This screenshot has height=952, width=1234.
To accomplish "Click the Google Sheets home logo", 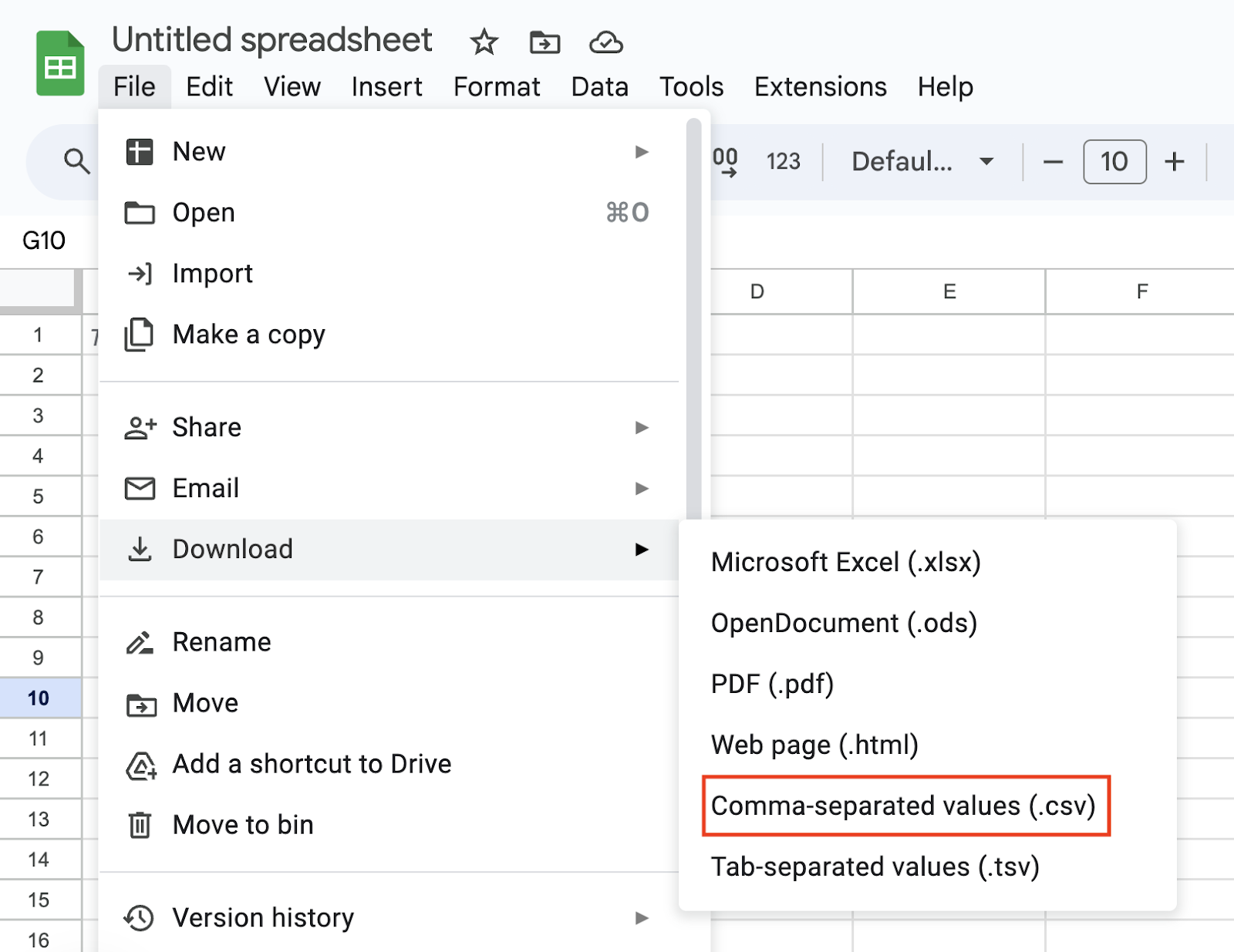I will [60, 63].
